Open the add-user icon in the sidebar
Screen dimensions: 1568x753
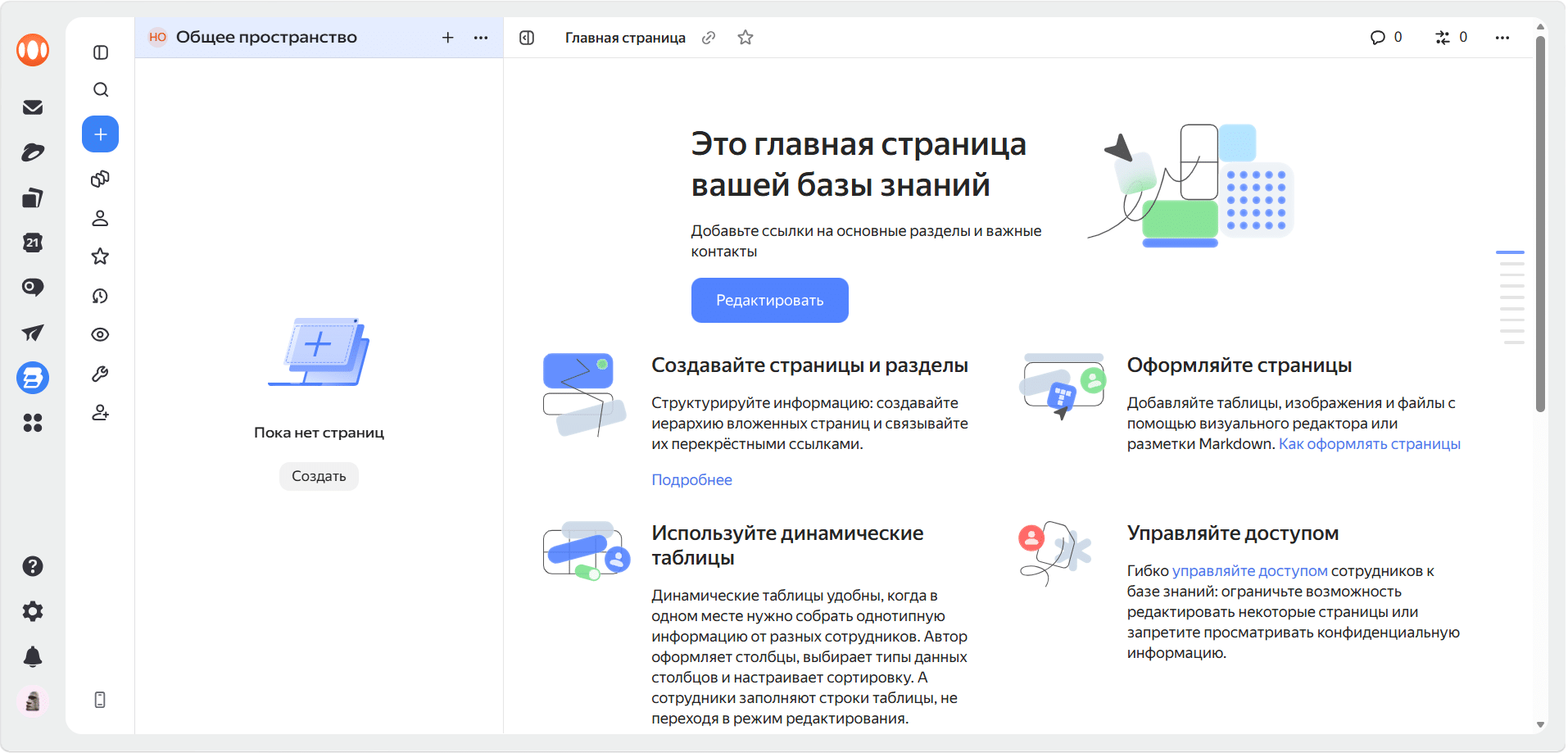coord(101,413)
